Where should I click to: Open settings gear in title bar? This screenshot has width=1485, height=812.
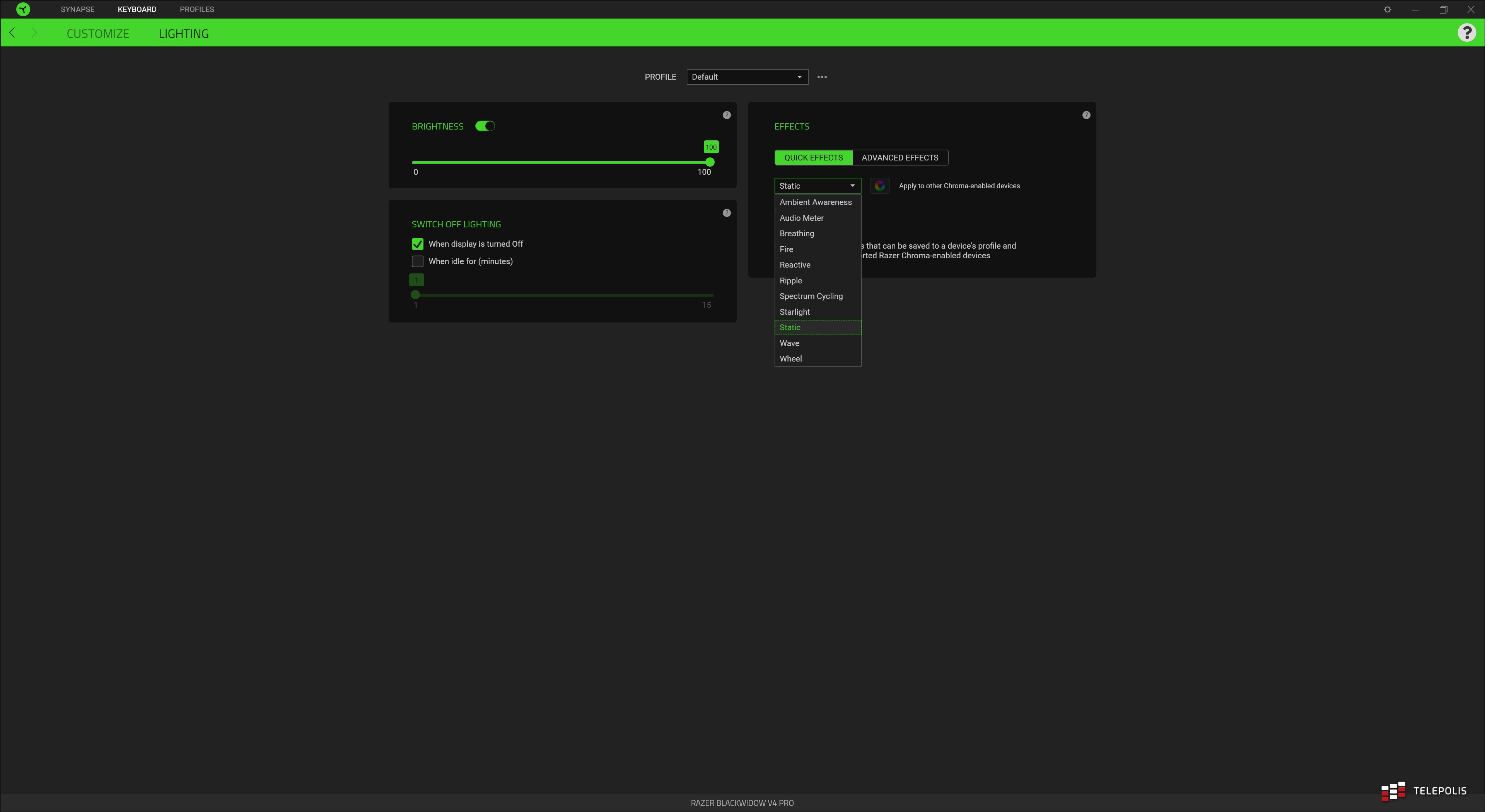(x=1388, y=9)
